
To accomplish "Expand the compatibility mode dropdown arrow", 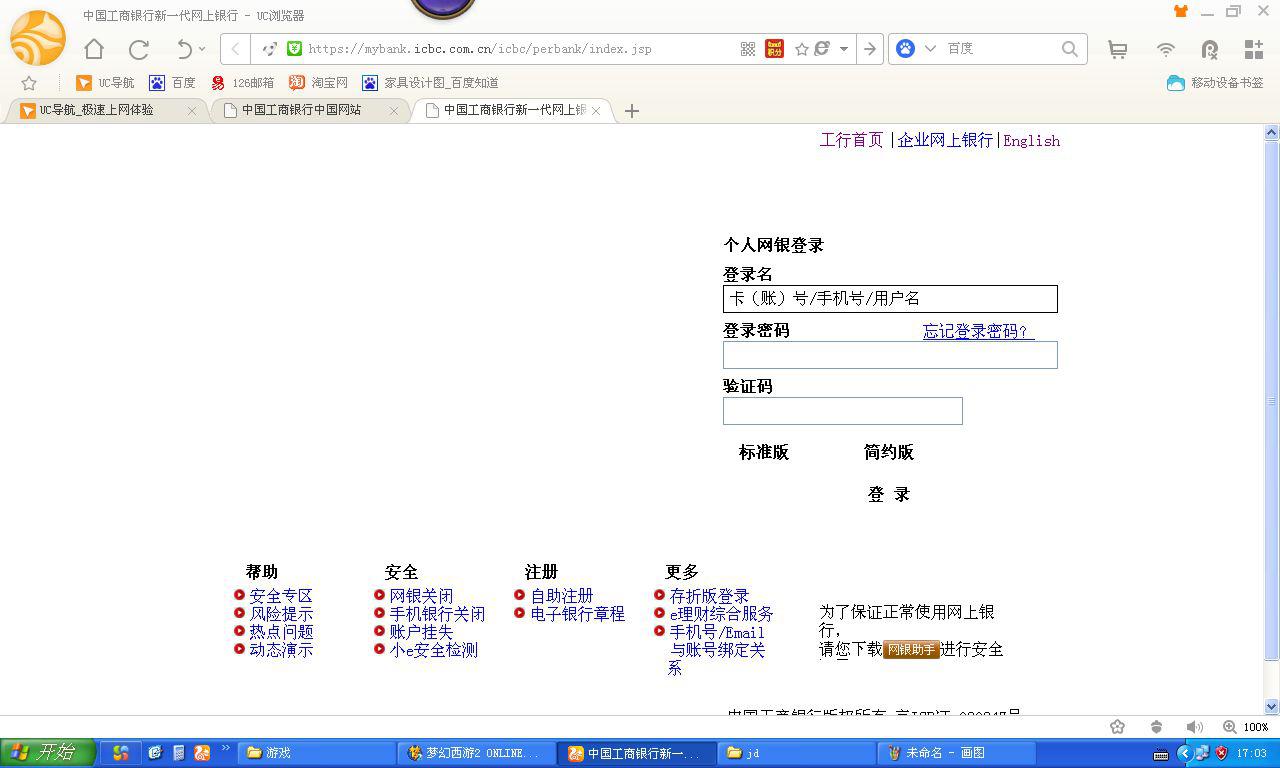I will (x=842, y=48).
